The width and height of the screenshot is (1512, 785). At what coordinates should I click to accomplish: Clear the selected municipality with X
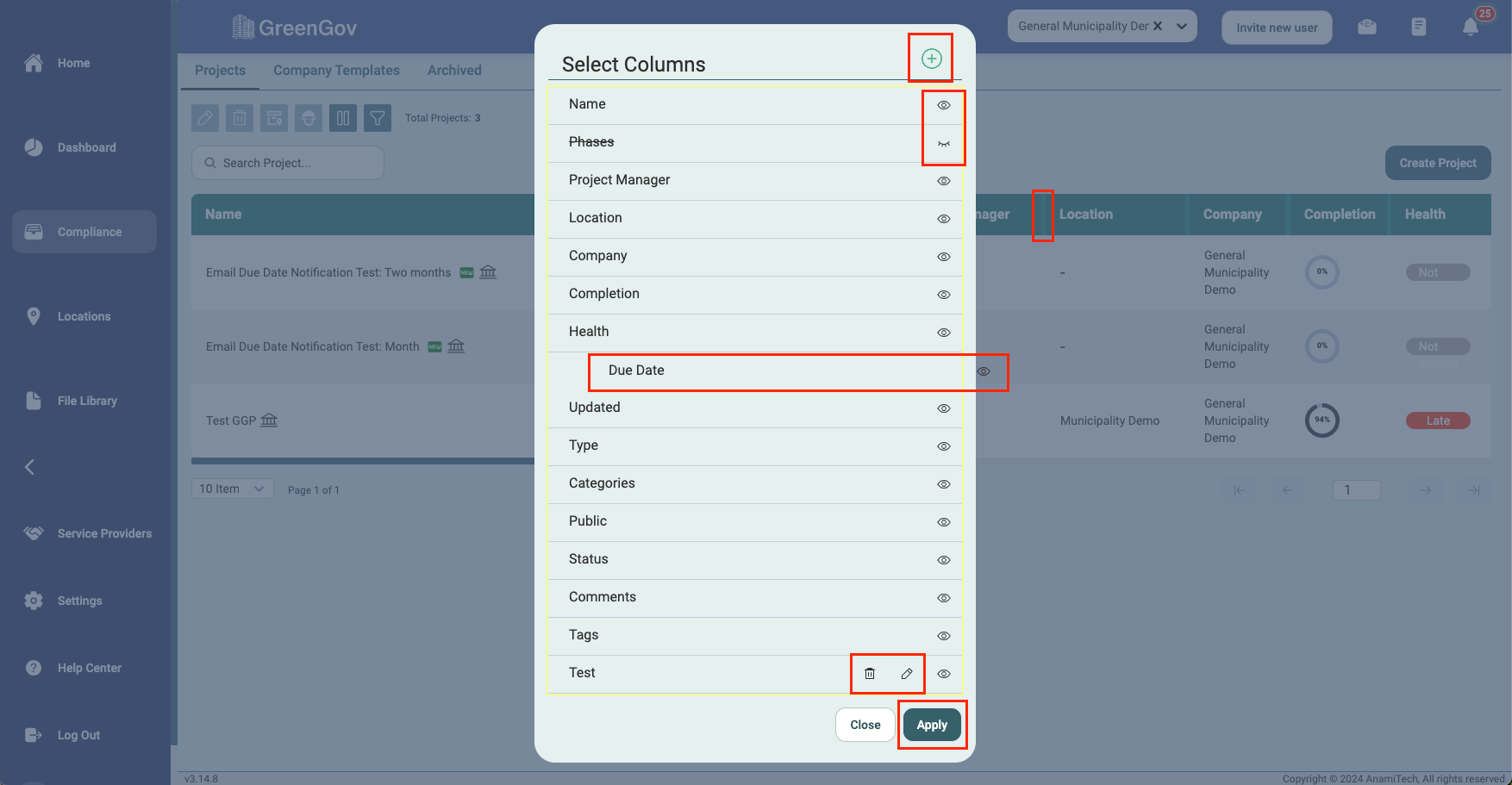pos(1158,26)
